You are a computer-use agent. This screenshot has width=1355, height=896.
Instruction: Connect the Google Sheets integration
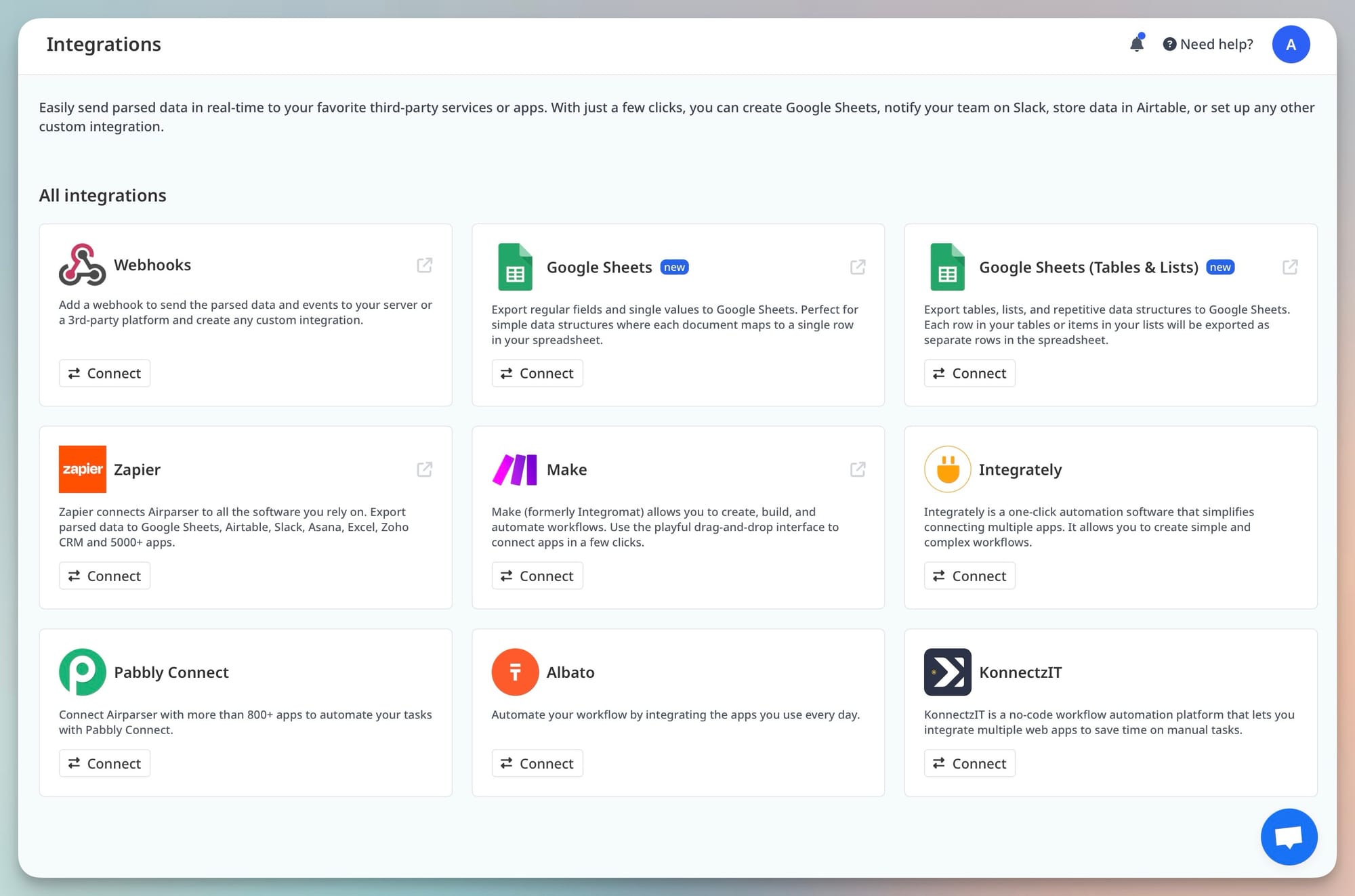point(537,373)
